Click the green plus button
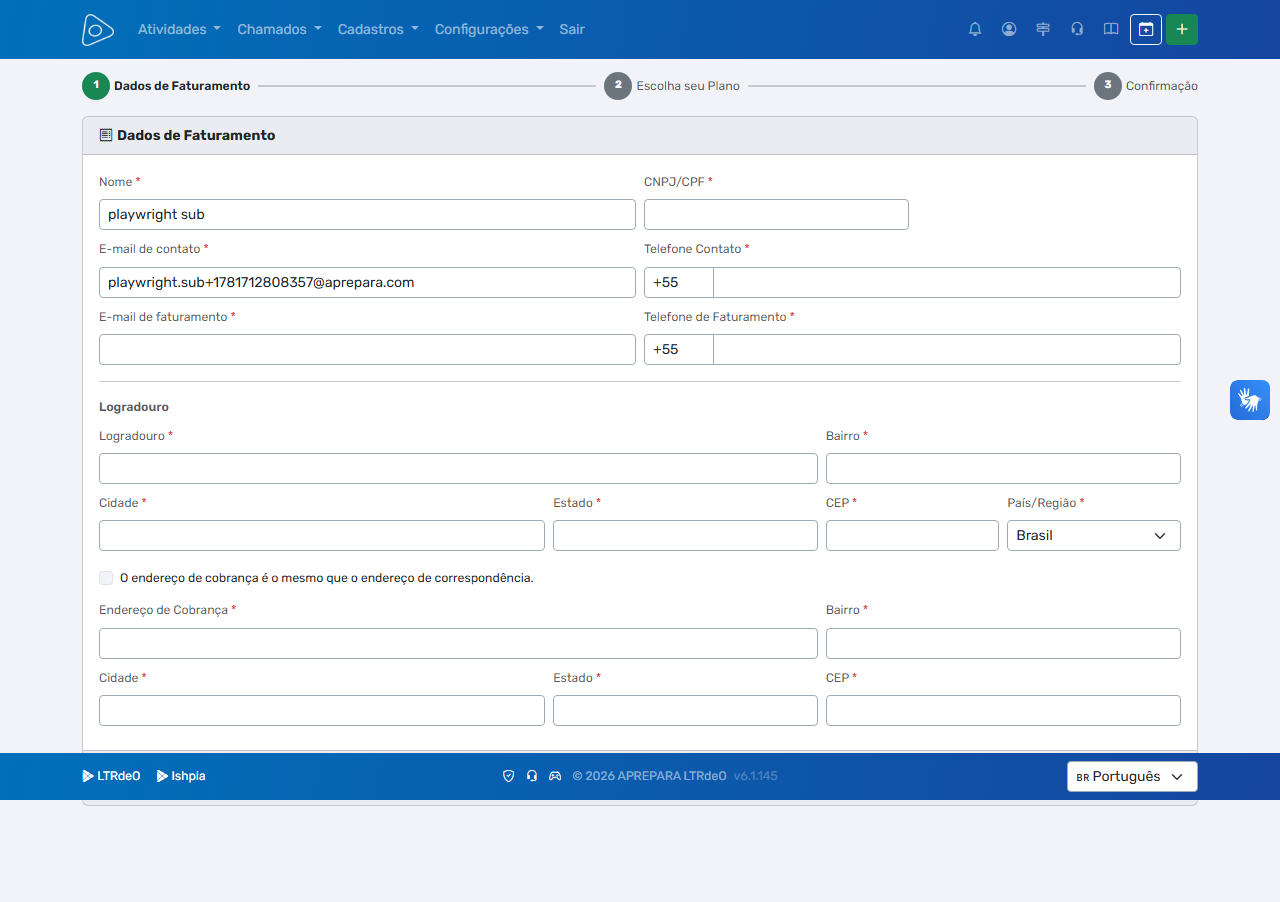This screenshot has width=1280, height=902. (x=1182, y=29)
